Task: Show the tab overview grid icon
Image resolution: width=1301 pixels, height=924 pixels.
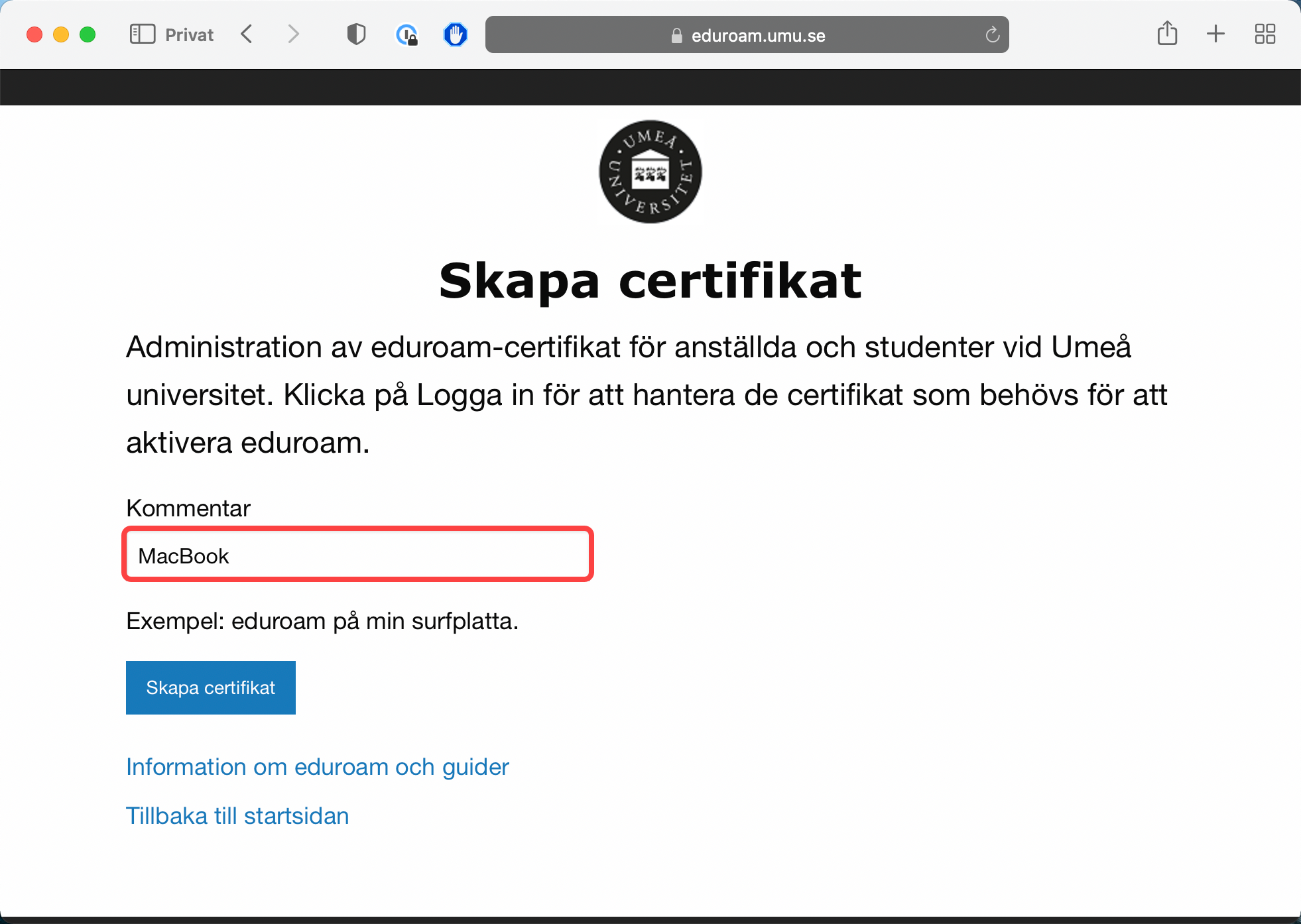Action: (1265, 34)
